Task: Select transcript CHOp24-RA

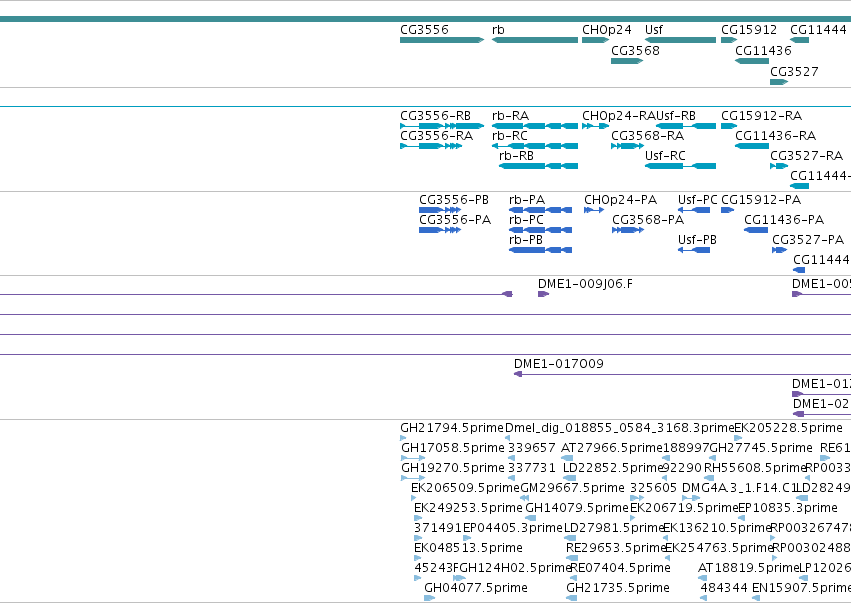Action: [595, 126]
